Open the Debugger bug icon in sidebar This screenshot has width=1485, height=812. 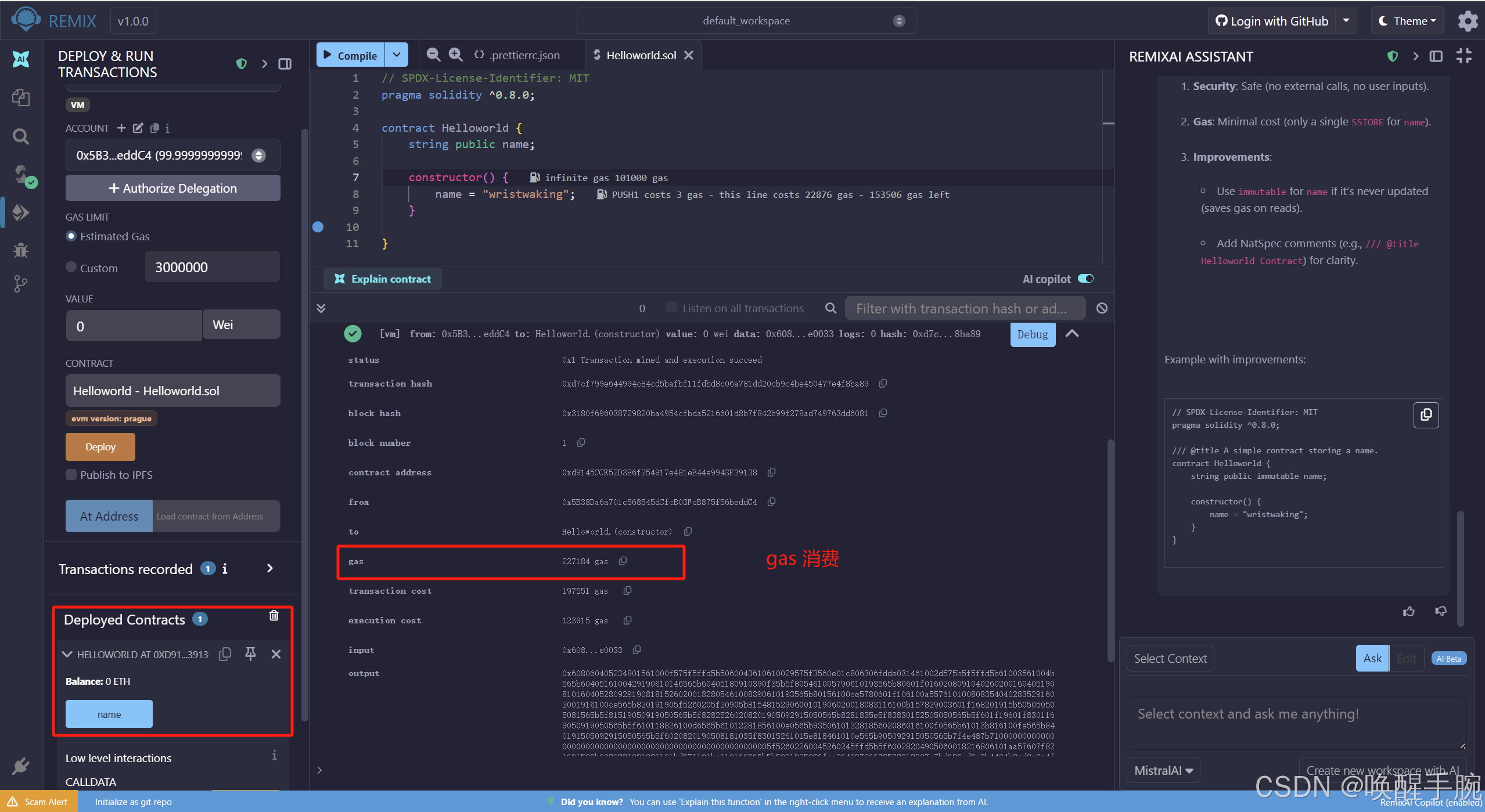click(21, 250)
